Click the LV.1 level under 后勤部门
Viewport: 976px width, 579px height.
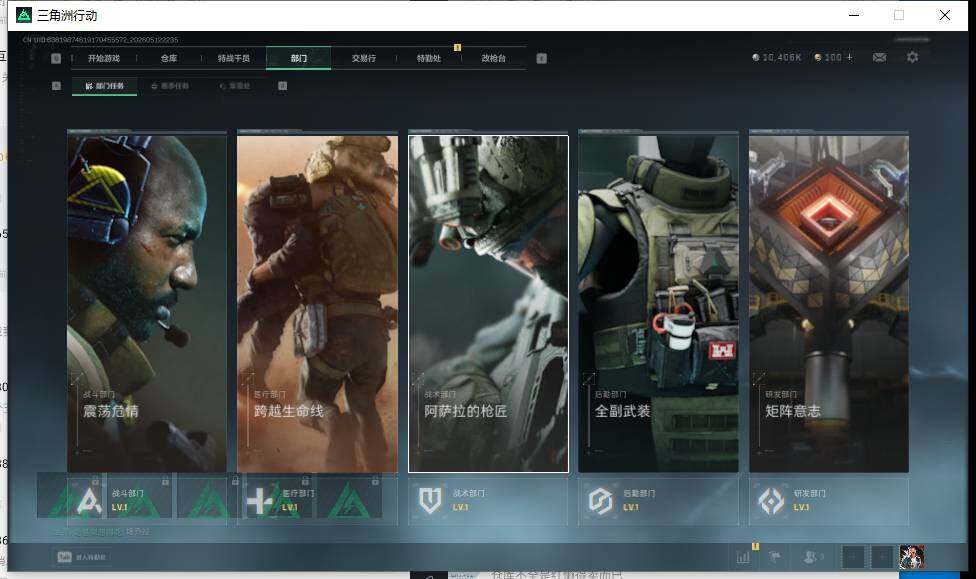[631, 507]
